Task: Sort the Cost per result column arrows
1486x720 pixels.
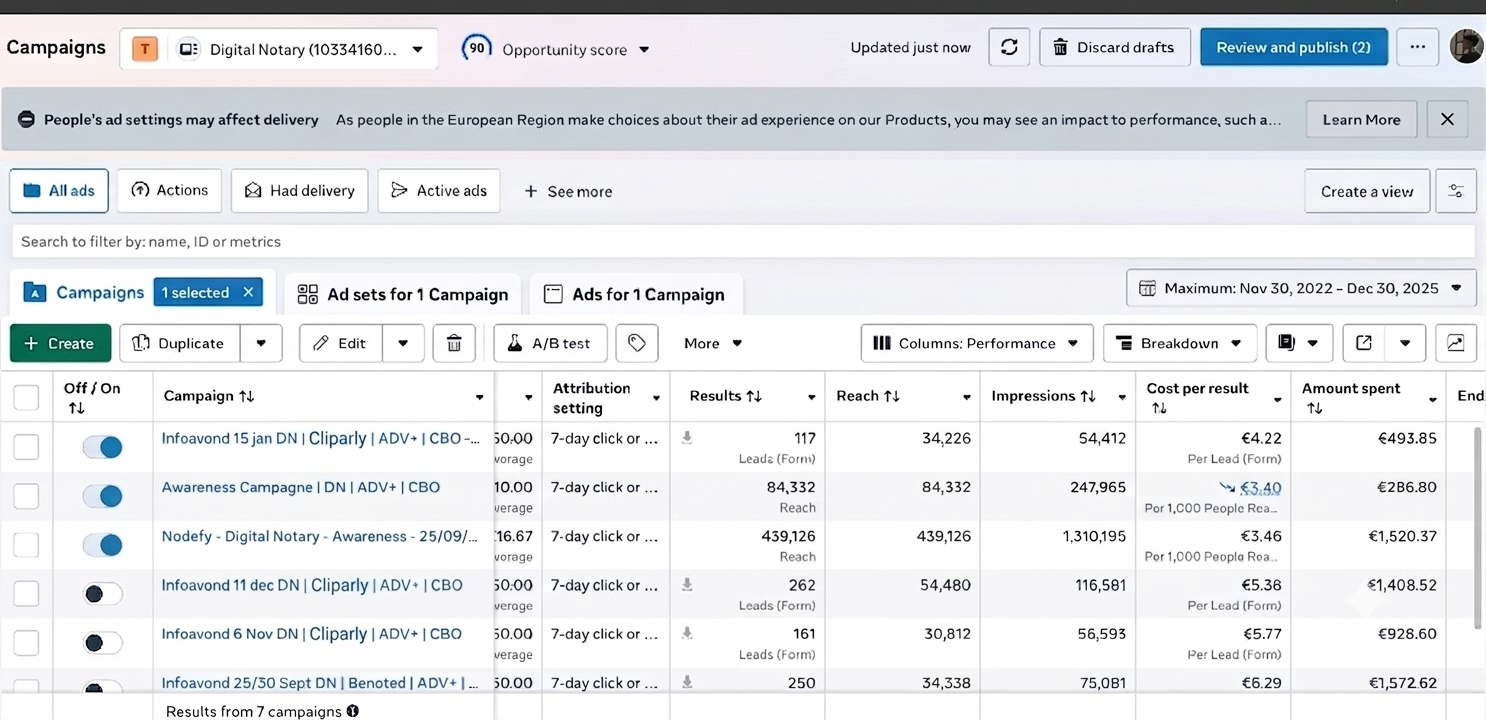Action: click(x=1158, y=408)
